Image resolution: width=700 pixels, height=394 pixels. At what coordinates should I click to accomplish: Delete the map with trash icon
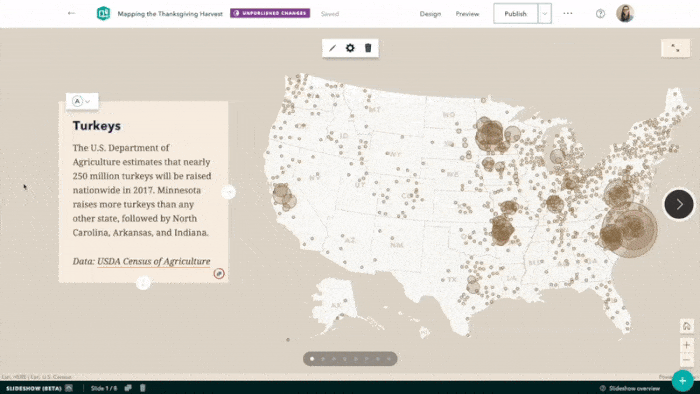[x=368, y=48]
